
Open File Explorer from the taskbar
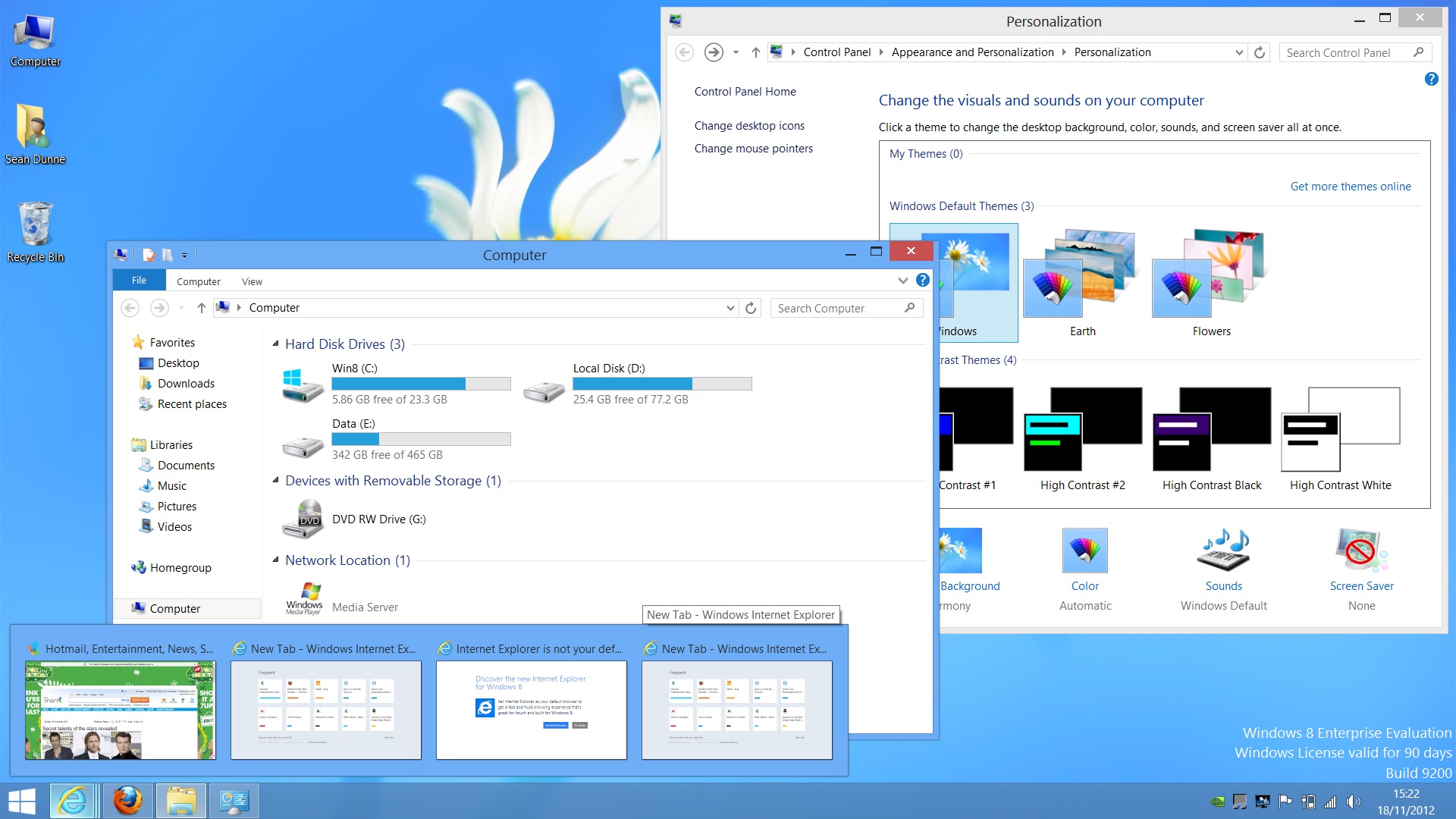180,801
